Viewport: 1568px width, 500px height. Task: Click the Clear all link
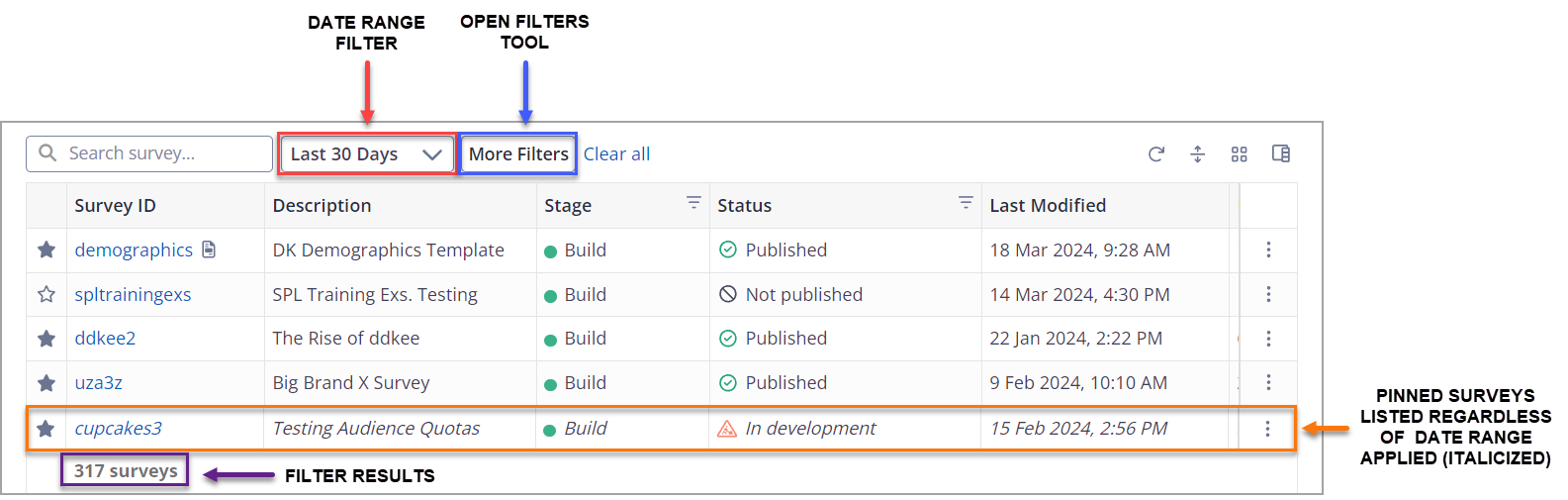pos(616,153)
